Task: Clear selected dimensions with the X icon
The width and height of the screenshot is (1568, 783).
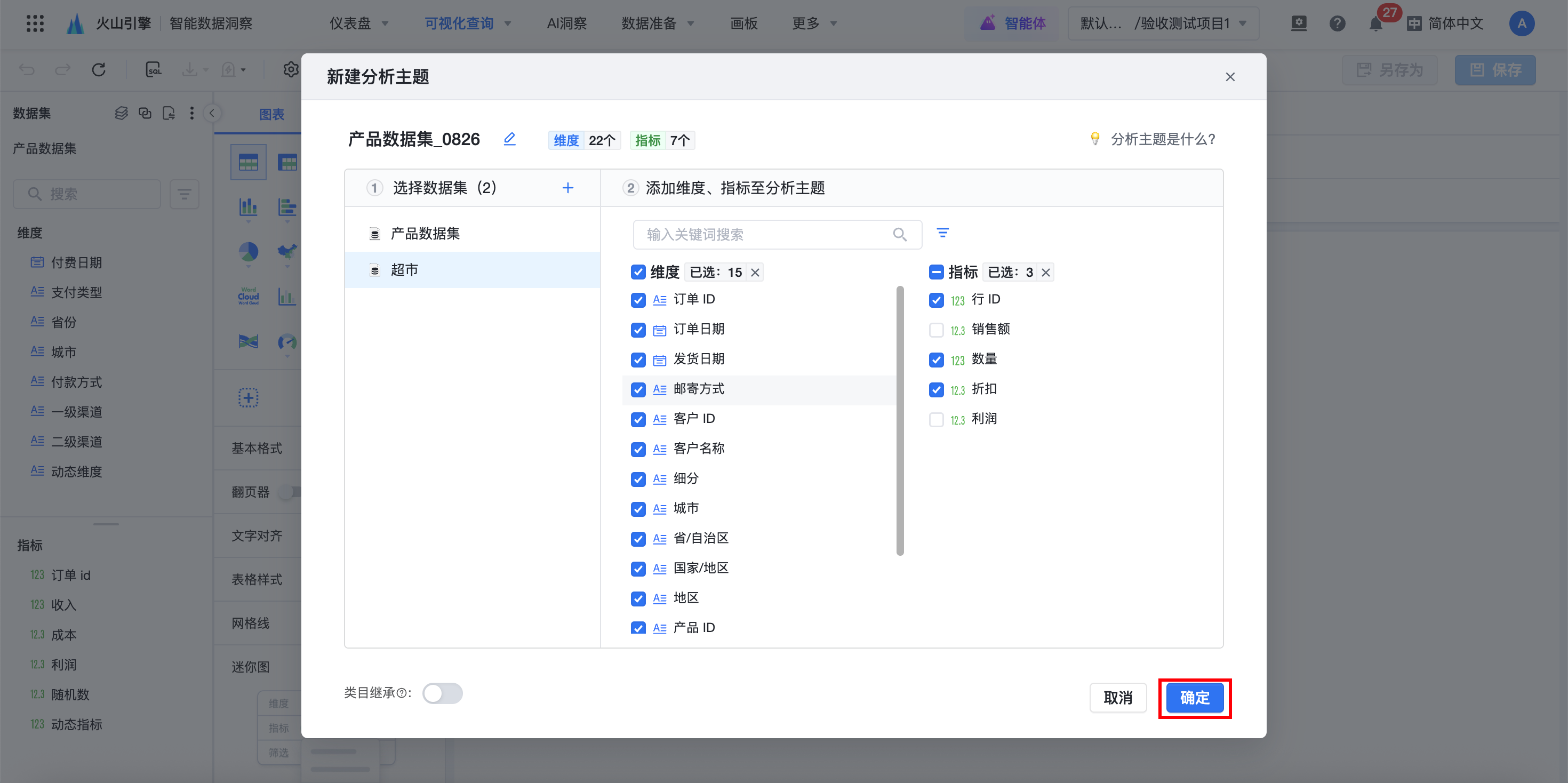Action: click(x=755, y=272)
